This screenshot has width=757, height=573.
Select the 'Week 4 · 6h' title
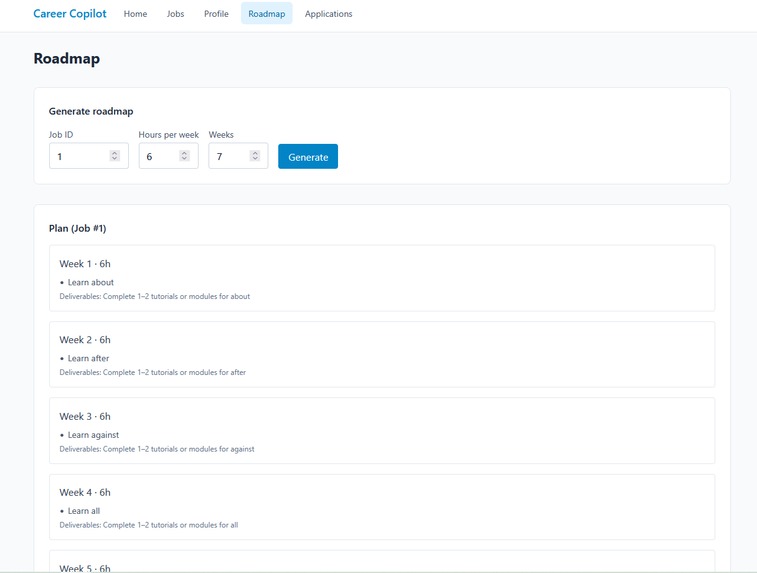[85, 492]
